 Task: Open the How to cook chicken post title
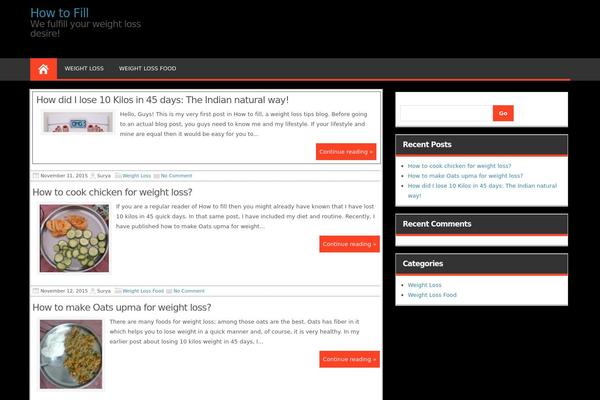tap(112, 192)
